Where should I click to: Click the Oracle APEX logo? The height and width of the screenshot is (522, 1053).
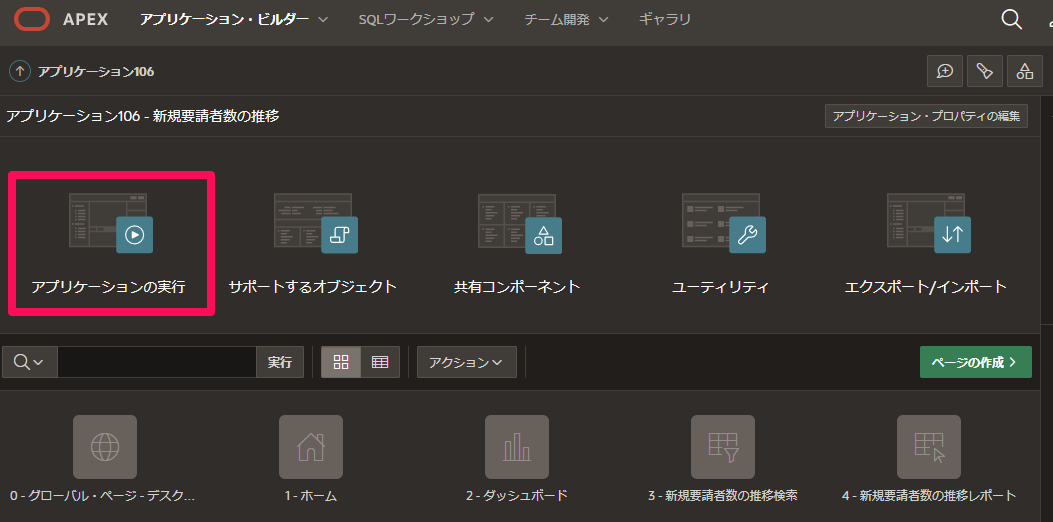click(32, 19)
